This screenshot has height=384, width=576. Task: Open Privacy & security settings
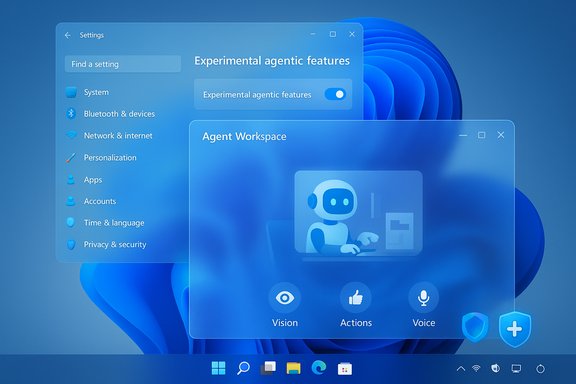pos(115,244)
